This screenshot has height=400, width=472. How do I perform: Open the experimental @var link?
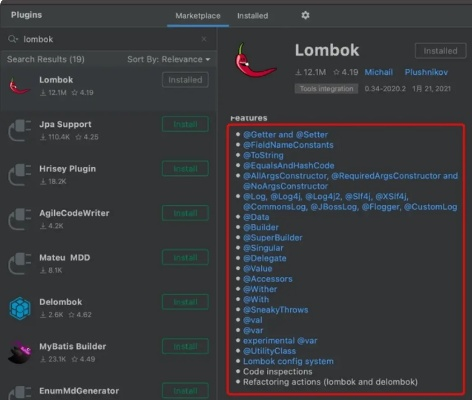pos(280,341)
